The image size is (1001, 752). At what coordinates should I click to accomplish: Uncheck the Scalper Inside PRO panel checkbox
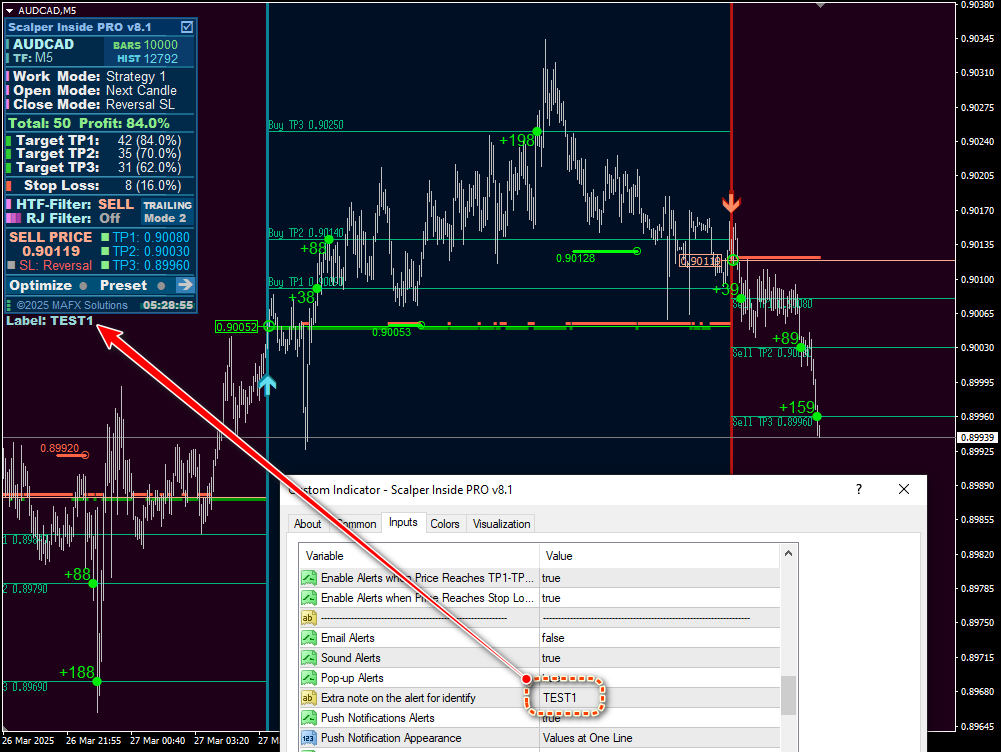(187, 27)
